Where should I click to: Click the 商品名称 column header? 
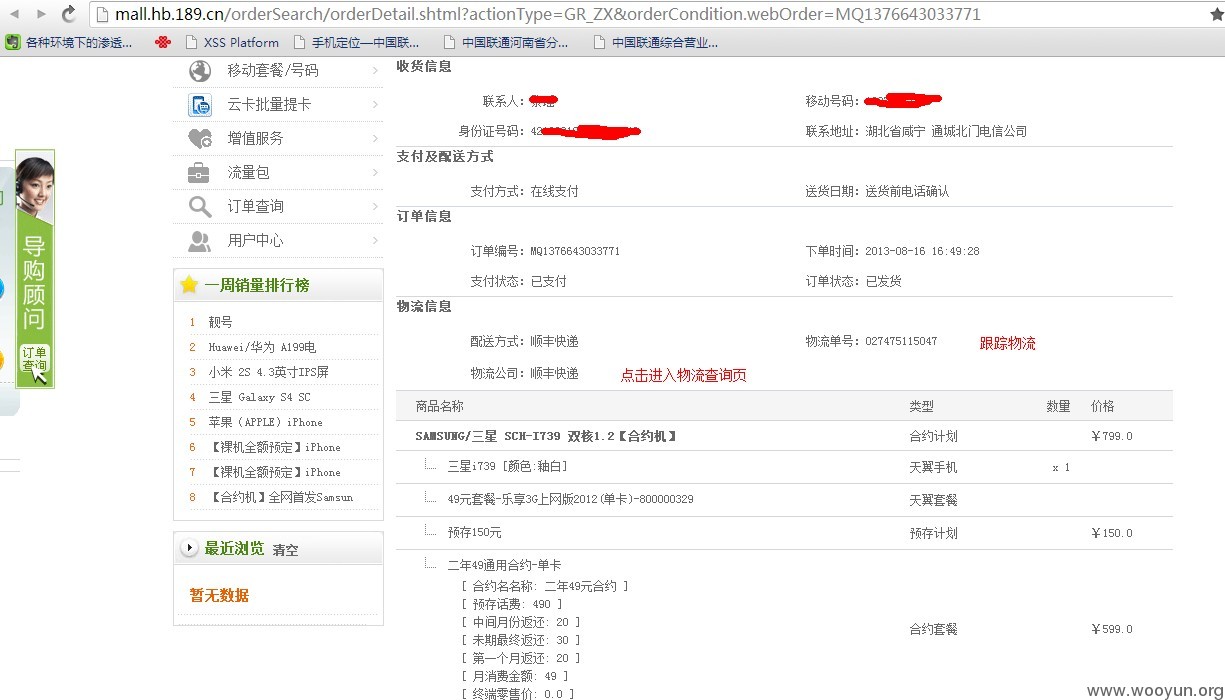tap(439, 406)
